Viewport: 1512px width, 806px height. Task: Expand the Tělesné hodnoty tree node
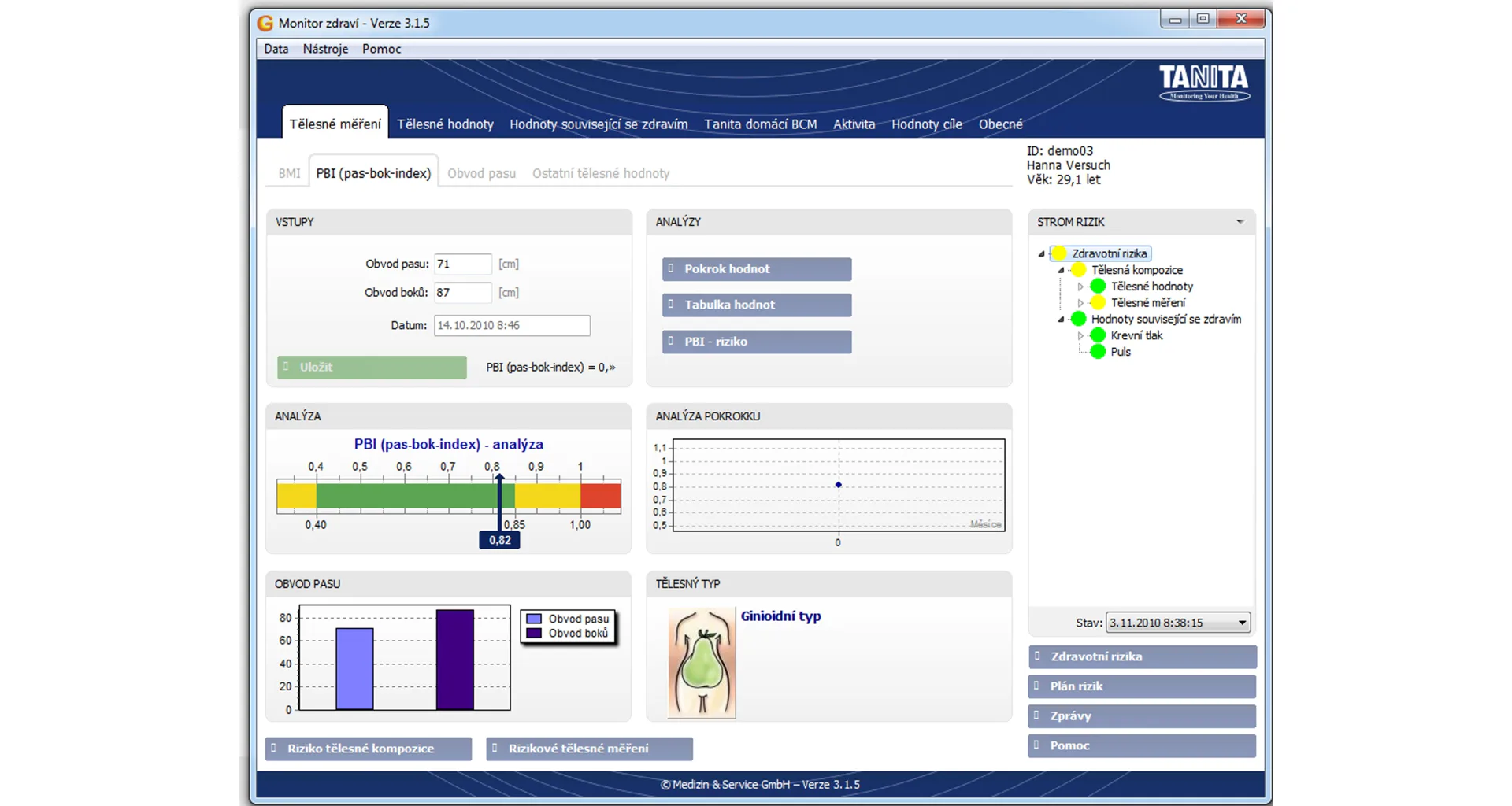pyautogui.click(x=1080, y=287)
